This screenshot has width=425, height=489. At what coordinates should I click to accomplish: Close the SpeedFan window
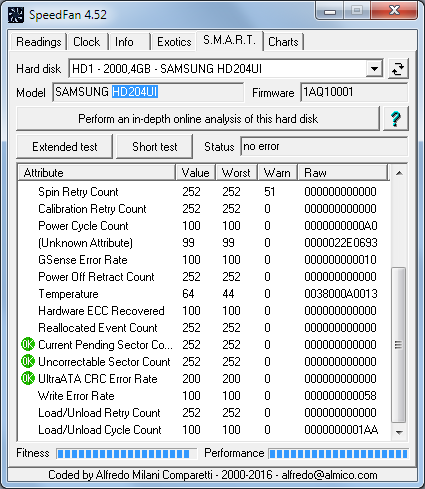394,11
